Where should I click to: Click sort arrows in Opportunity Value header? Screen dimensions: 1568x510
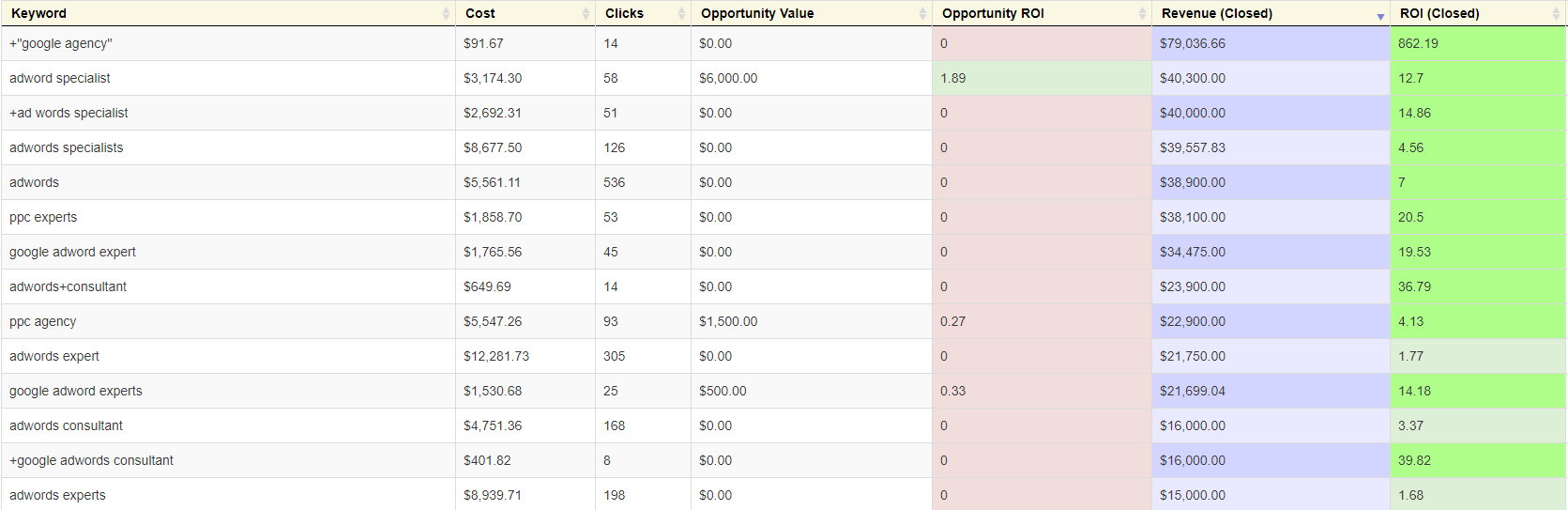click(x=922, y=13)
